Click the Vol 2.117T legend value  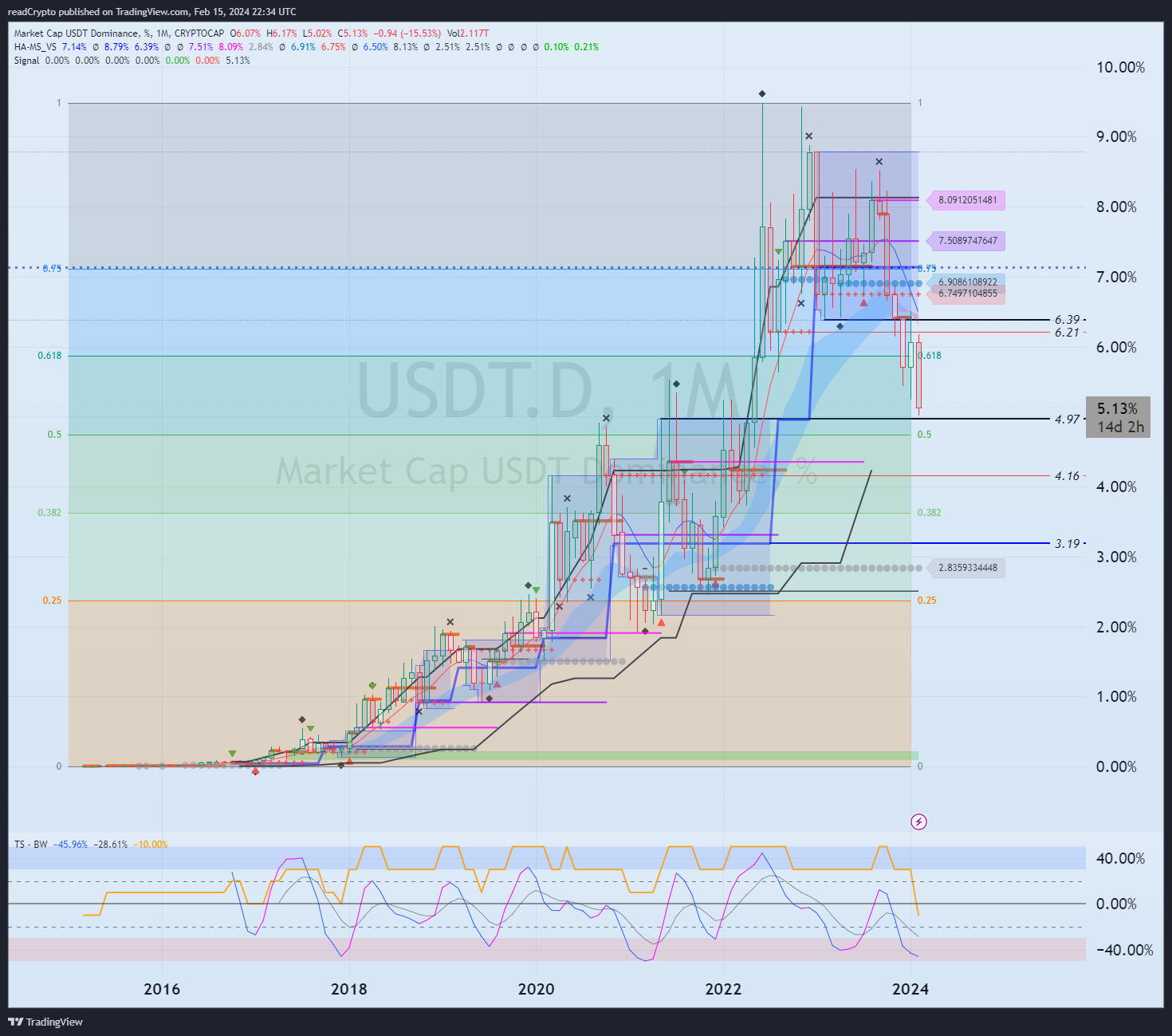tap(467, 33)
